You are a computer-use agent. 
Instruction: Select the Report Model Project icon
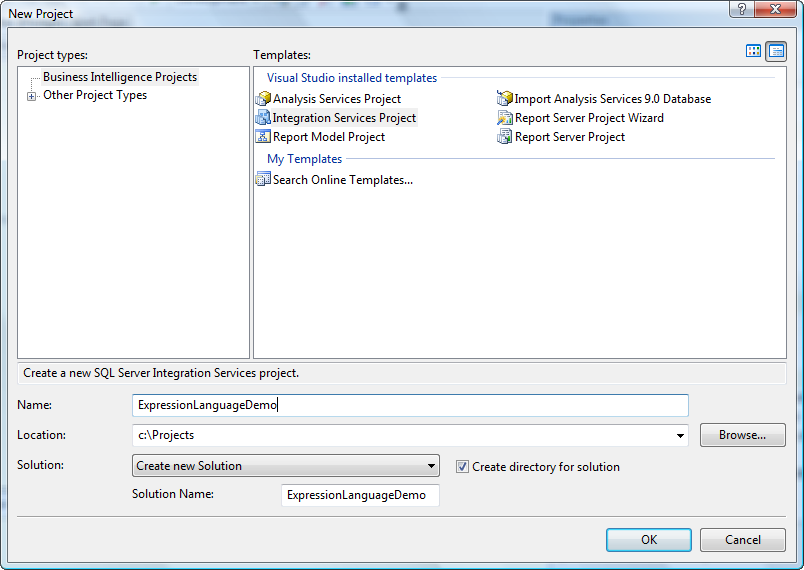click(263, 136)
